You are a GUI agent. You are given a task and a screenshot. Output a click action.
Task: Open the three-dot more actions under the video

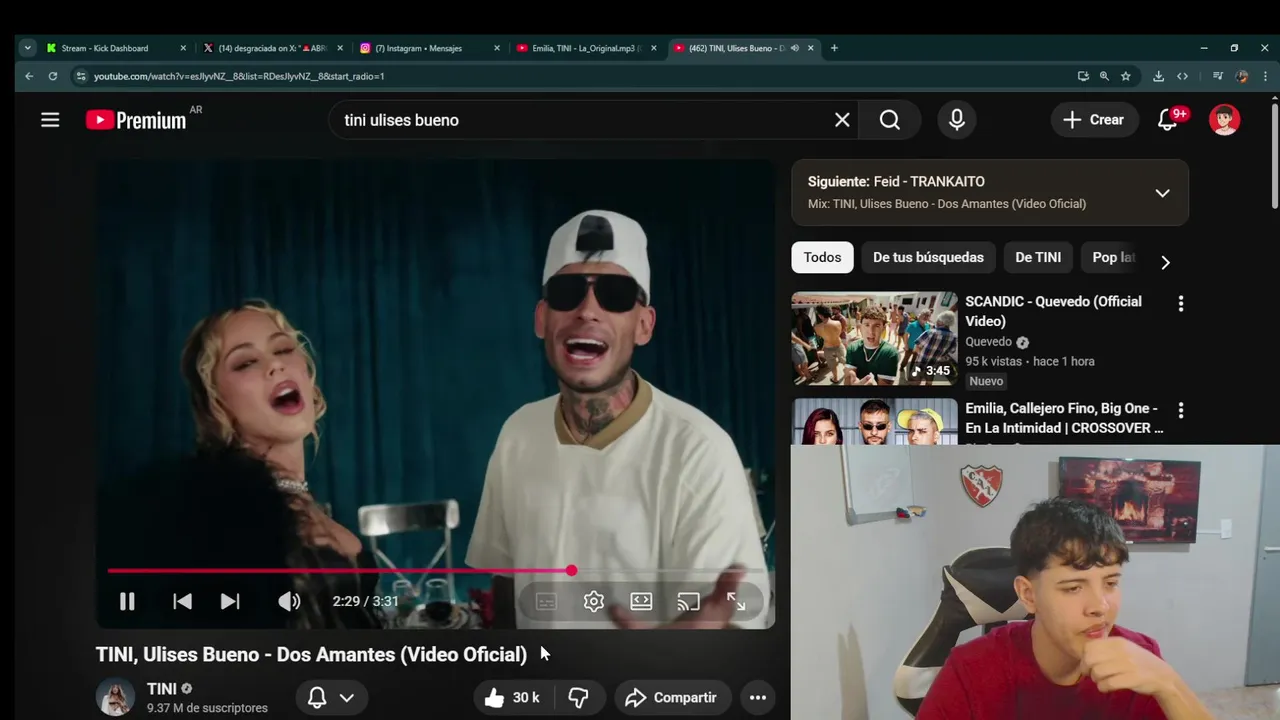[758, 697]
